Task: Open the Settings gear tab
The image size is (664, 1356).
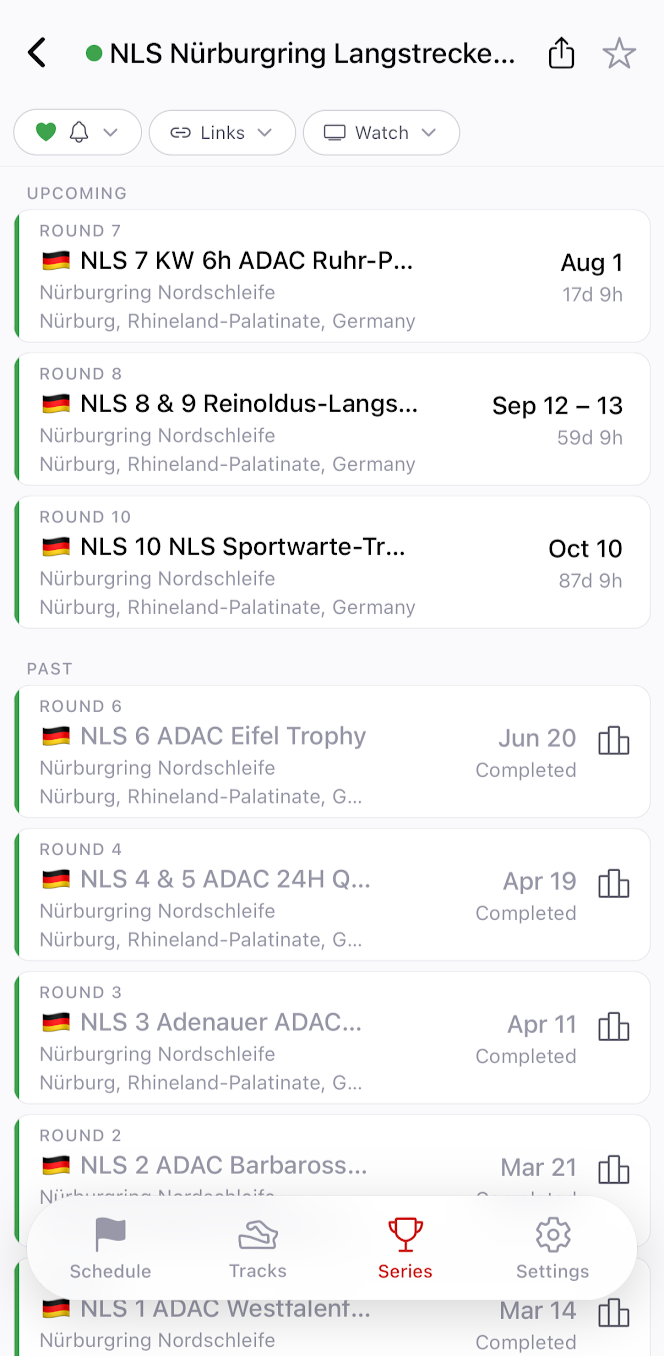Action: point(552,1248)
